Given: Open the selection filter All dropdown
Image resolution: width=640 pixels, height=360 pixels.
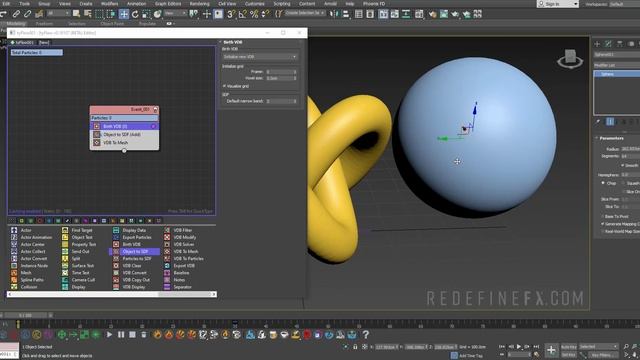Looking at the screenshot, I should click(58, 13).
